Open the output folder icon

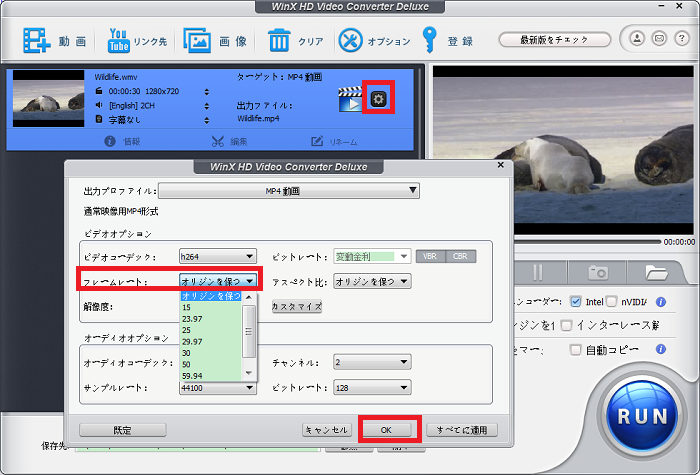[x=656, y=272]
